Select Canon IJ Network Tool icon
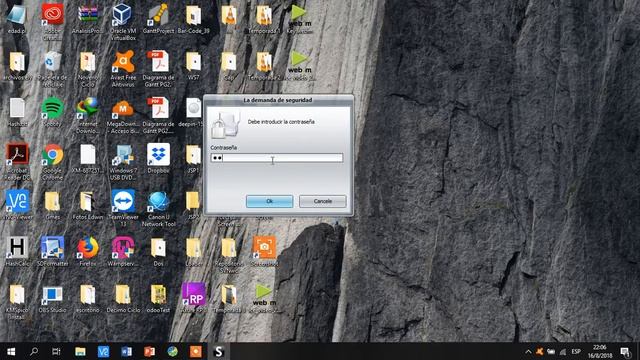 click(158, 208)
